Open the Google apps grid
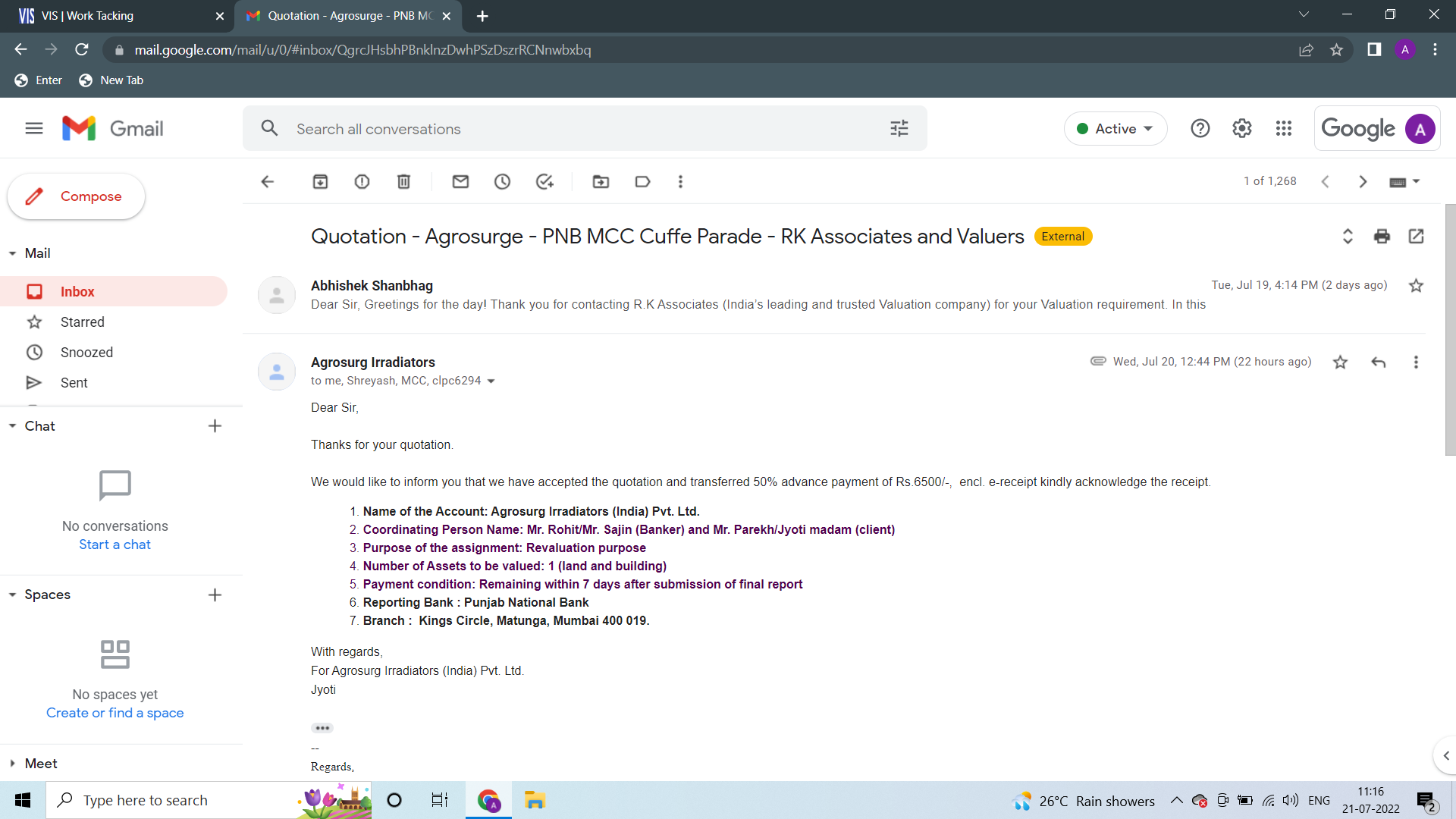 click(x=1284, y=129)
